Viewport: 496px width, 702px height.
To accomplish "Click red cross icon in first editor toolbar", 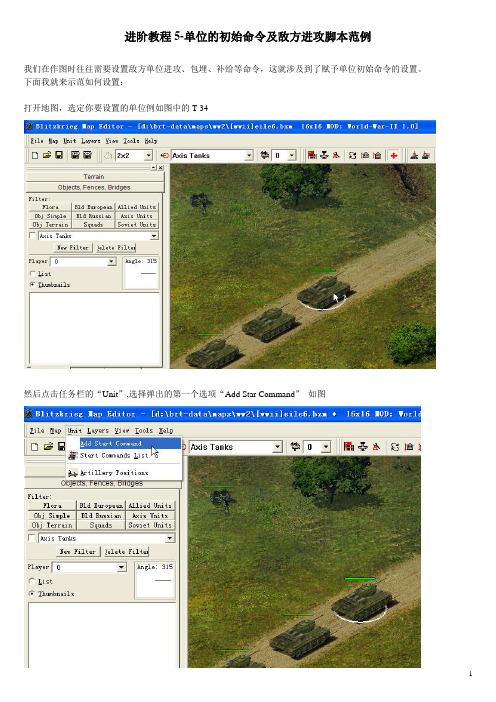I will (393, 155).
